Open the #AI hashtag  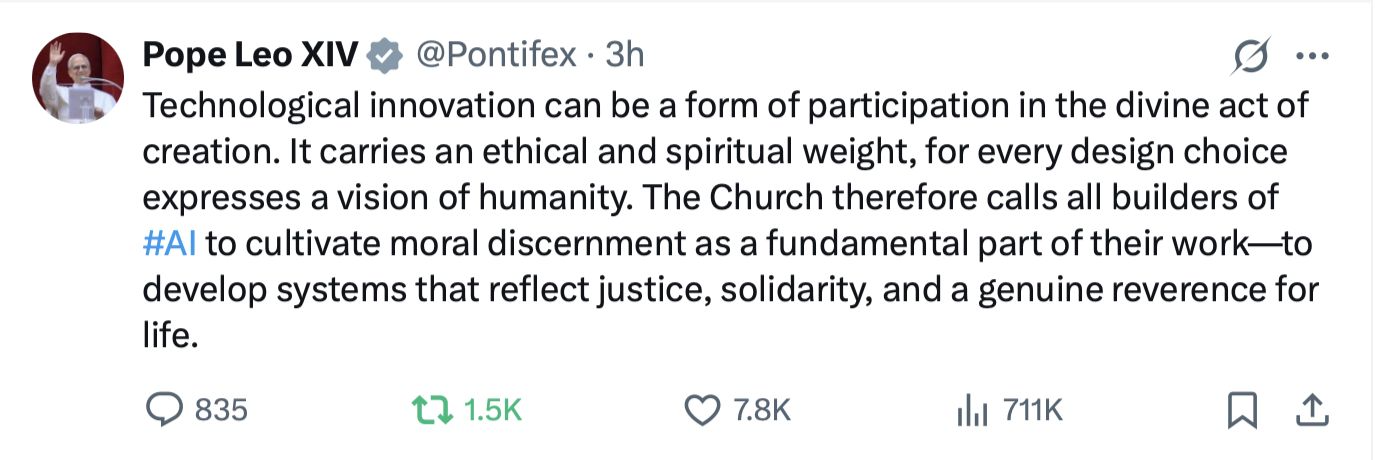(x=170, y=244)
